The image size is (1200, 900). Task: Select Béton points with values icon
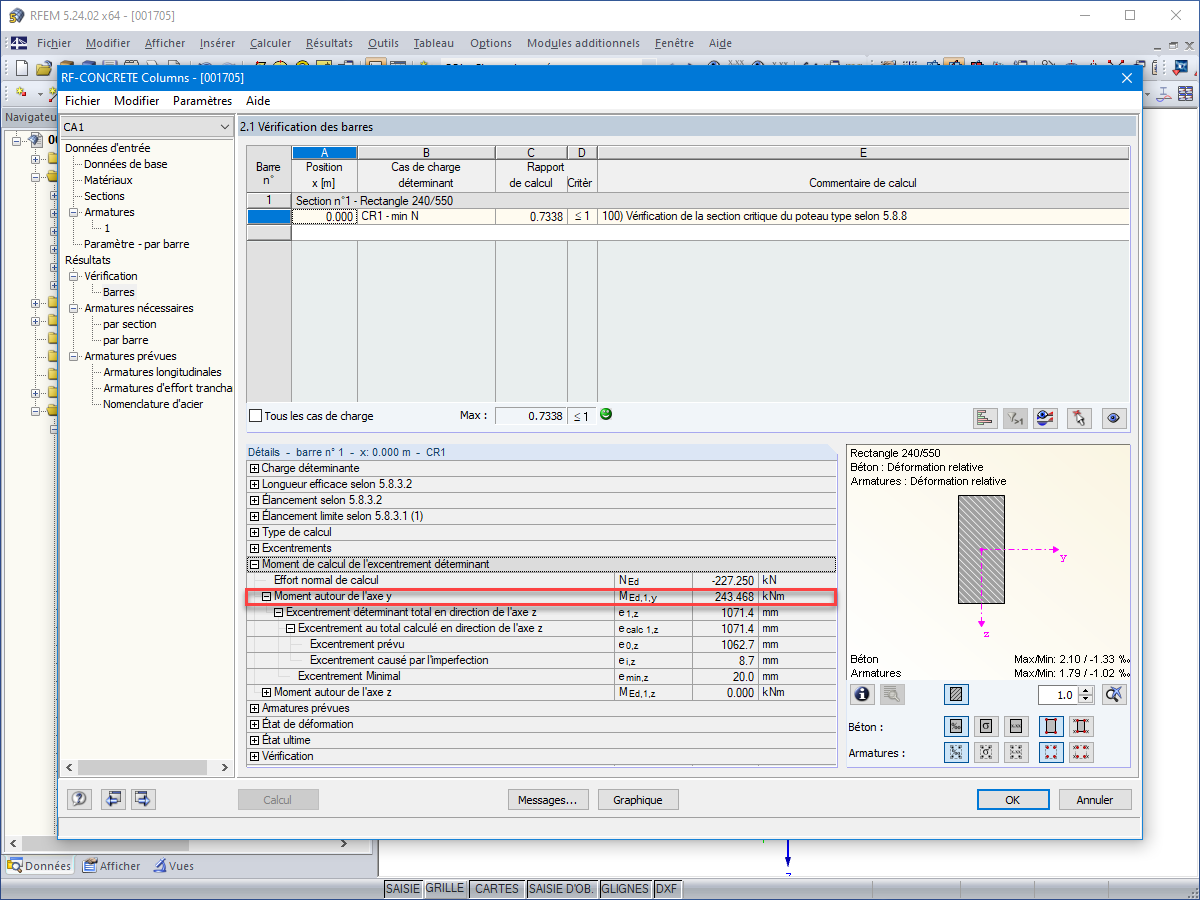pos(1081,727)
